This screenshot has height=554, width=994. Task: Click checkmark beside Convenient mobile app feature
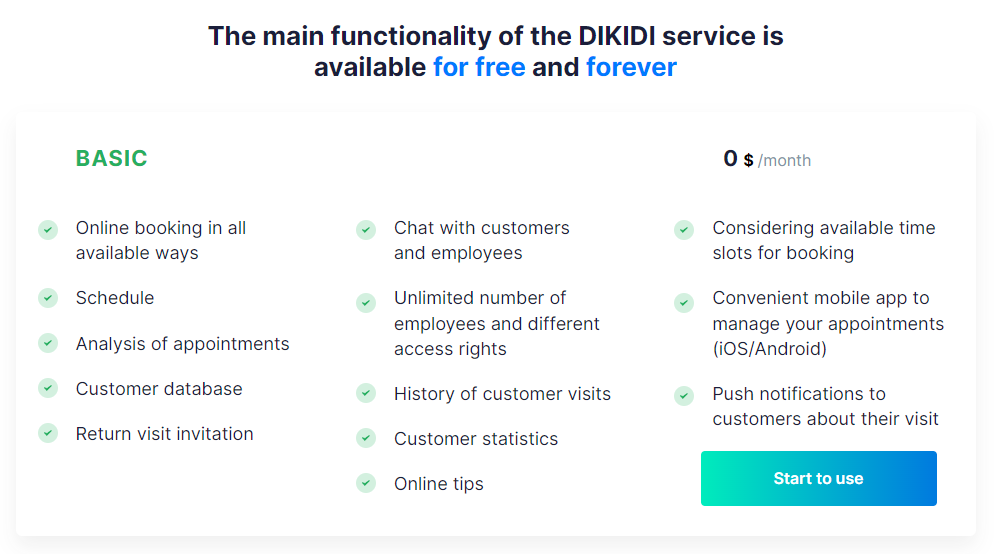click(x=684, y=303)
